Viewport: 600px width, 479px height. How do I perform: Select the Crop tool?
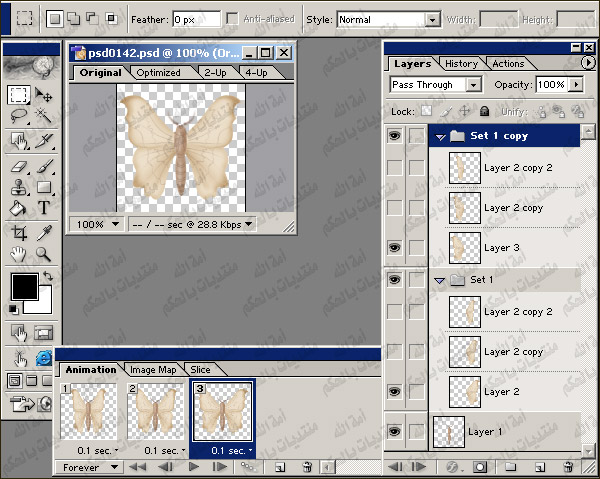18,232
